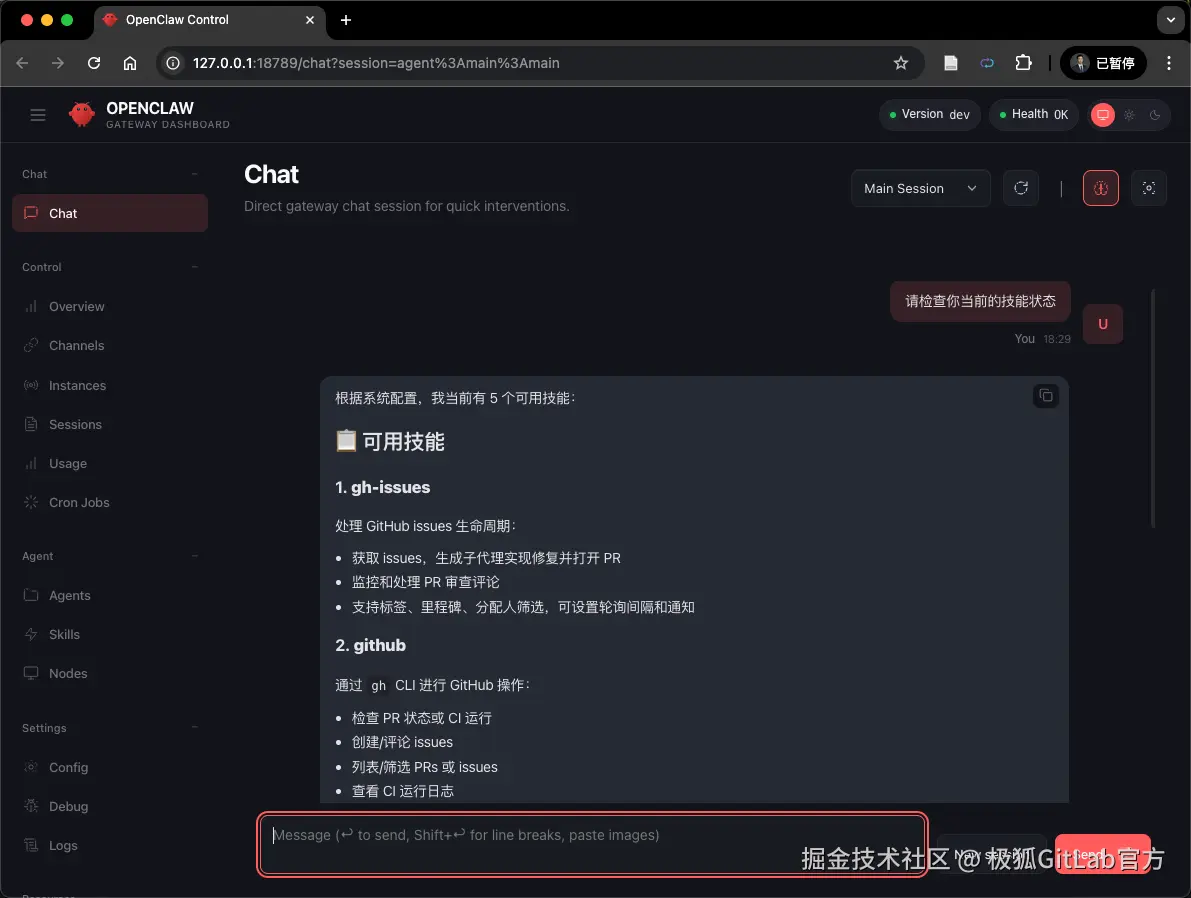This screenshot has height=898, width=1191.
Task: Click the user message 请检查你当前的技能状态
Action: point(981,302)
